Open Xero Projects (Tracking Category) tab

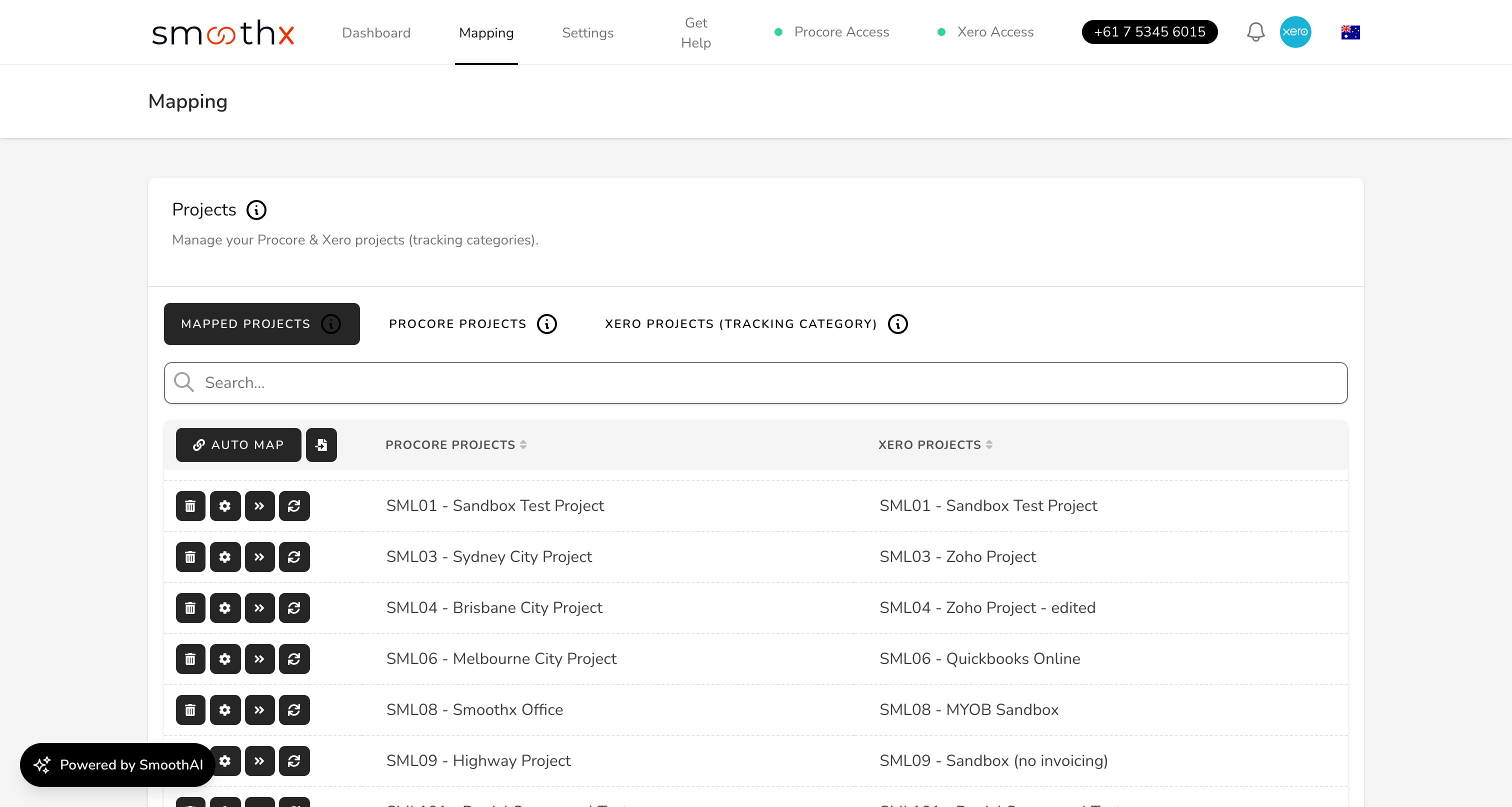coord(740,324)
